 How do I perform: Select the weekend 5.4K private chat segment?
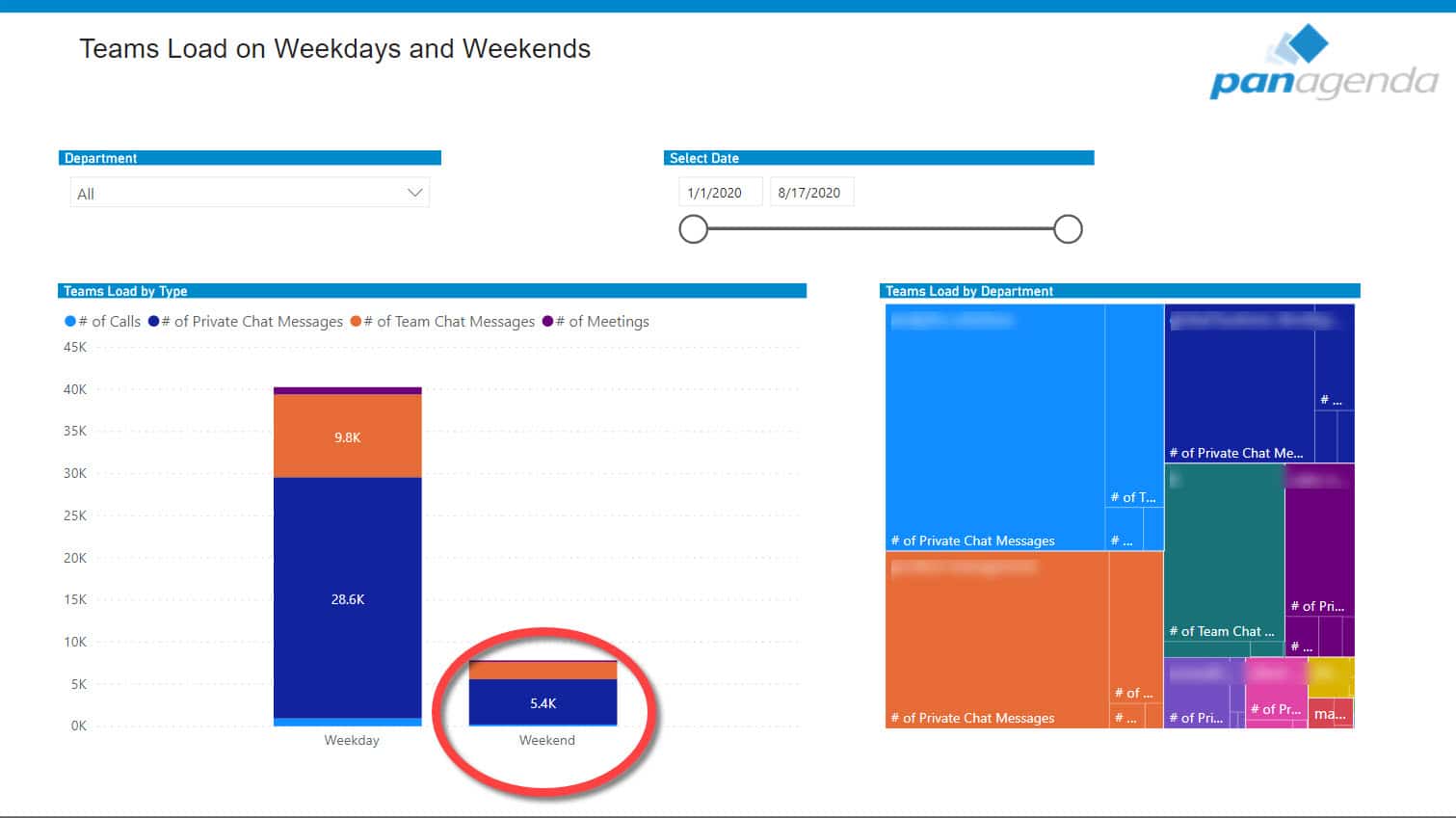tap(543, 702)
